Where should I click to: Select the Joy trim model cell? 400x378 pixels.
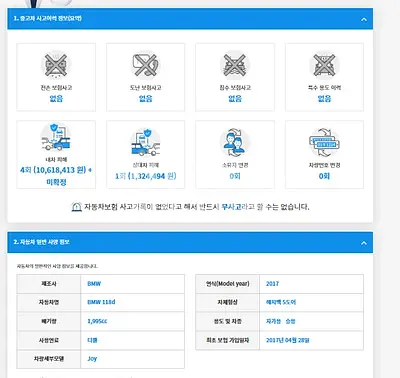[x=133, y=359]
